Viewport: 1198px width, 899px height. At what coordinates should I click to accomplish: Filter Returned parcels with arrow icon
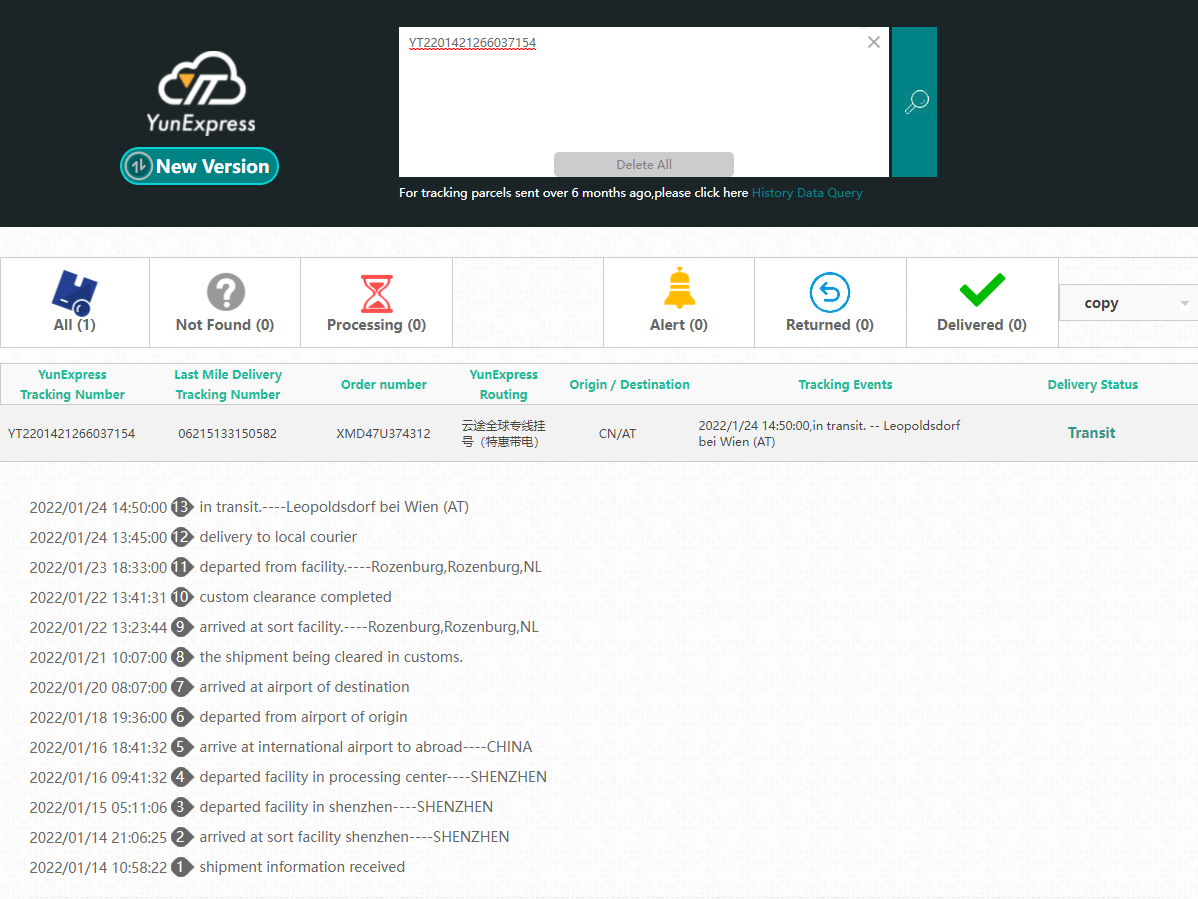[829, 302]
